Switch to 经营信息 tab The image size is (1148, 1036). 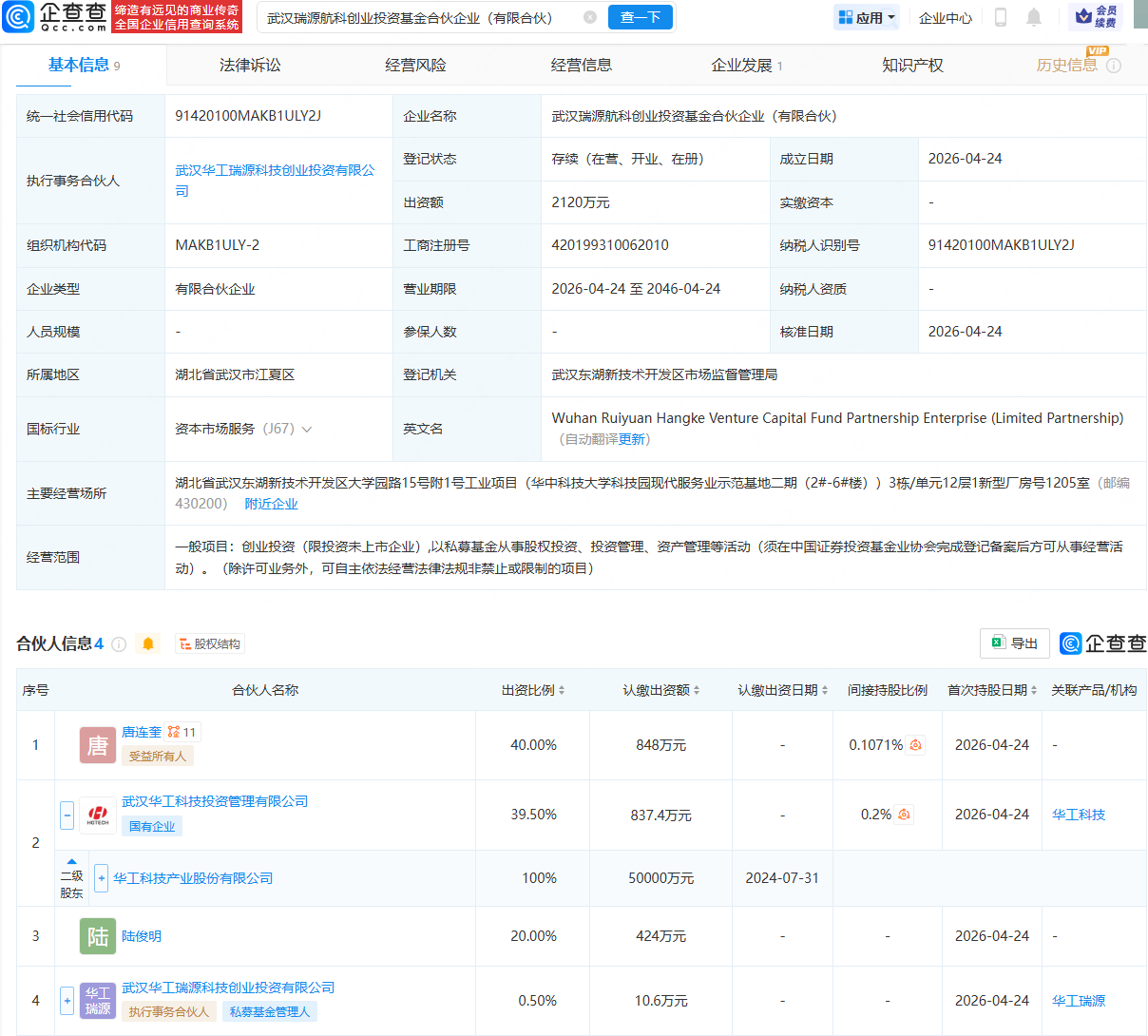pos(582,65)
